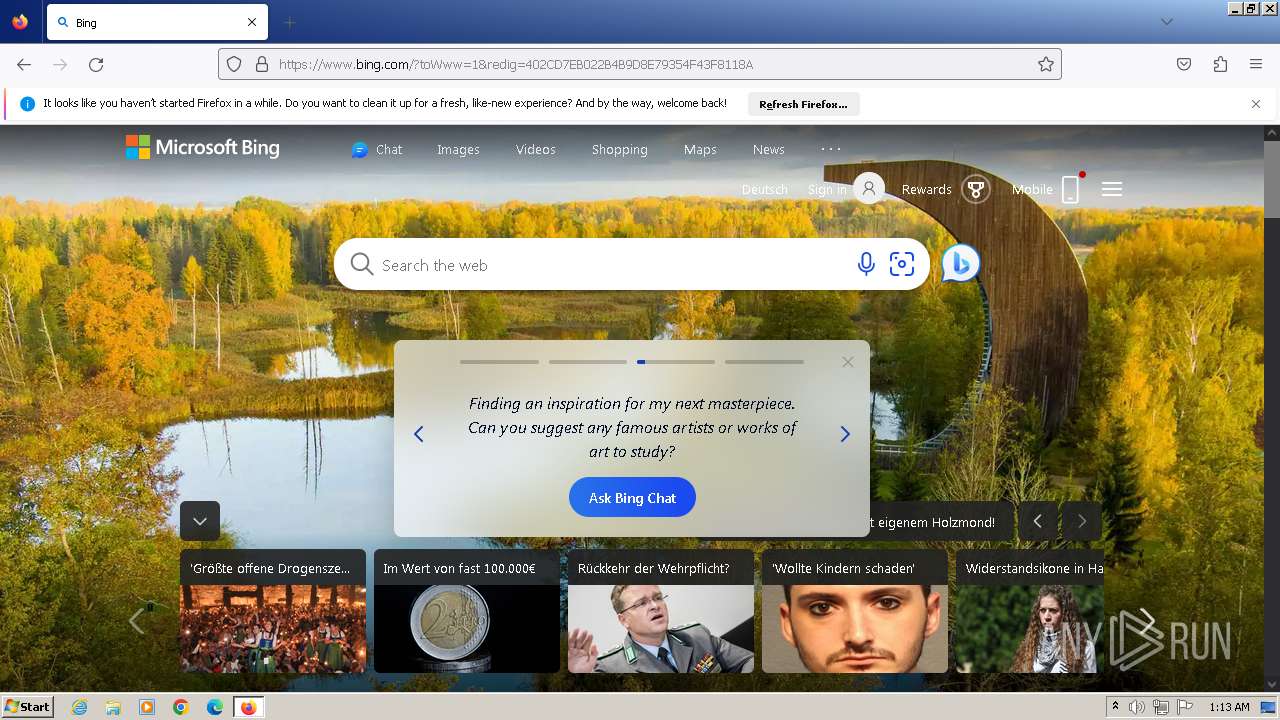Open the 'Widerstandsikone' news card
The image size is (1280, 720).
tap(1030, 610)
